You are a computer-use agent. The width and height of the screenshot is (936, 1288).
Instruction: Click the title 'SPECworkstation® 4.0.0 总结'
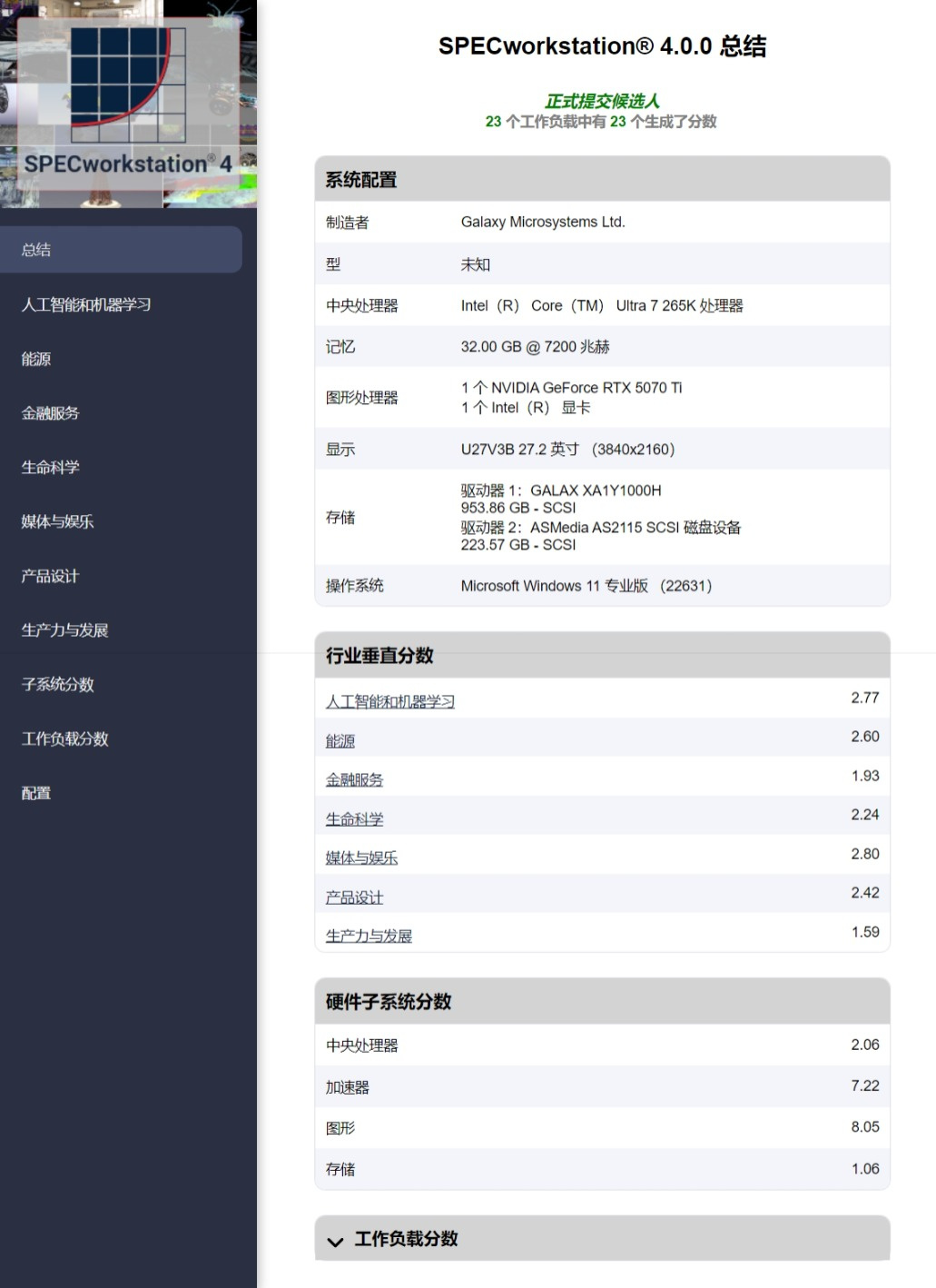603,46
